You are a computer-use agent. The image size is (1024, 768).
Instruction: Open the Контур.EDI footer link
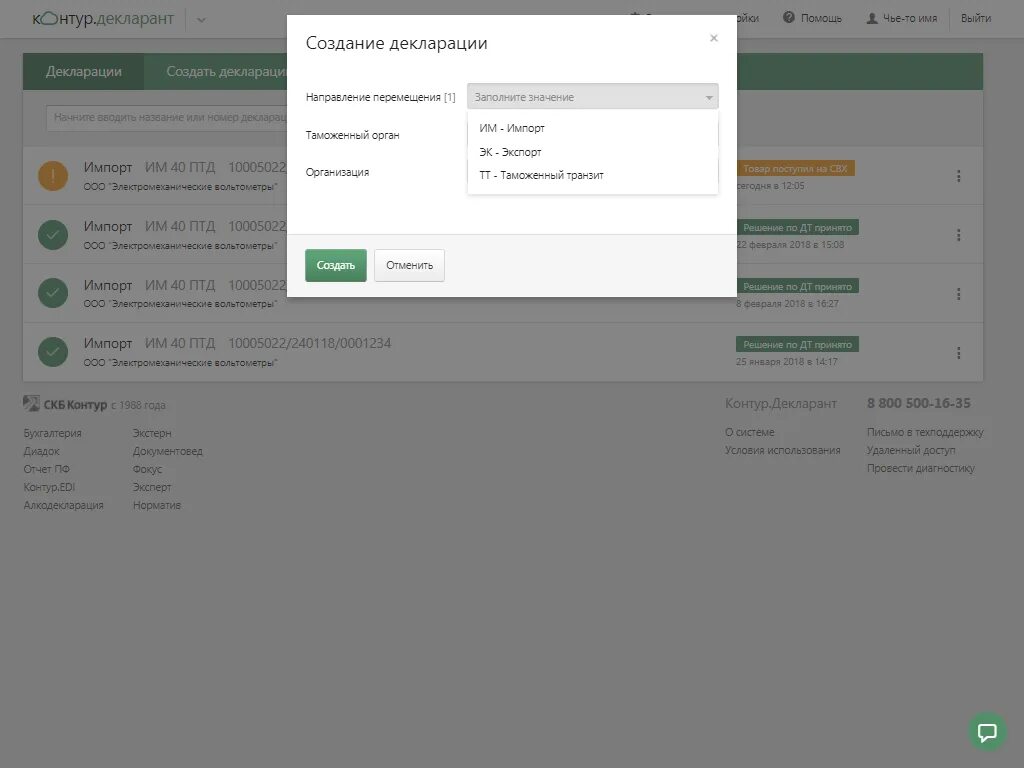coord(49,487)
